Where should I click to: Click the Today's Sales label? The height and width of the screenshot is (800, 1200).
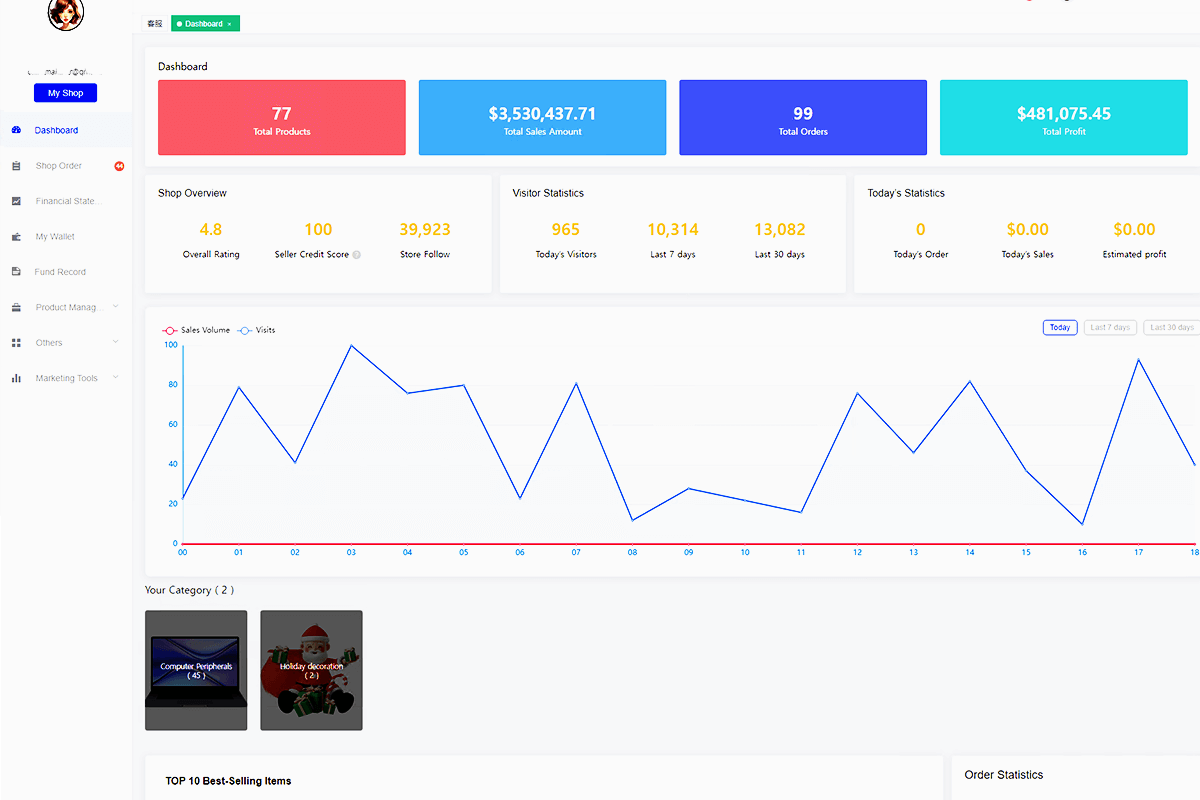click(1028, 255)
